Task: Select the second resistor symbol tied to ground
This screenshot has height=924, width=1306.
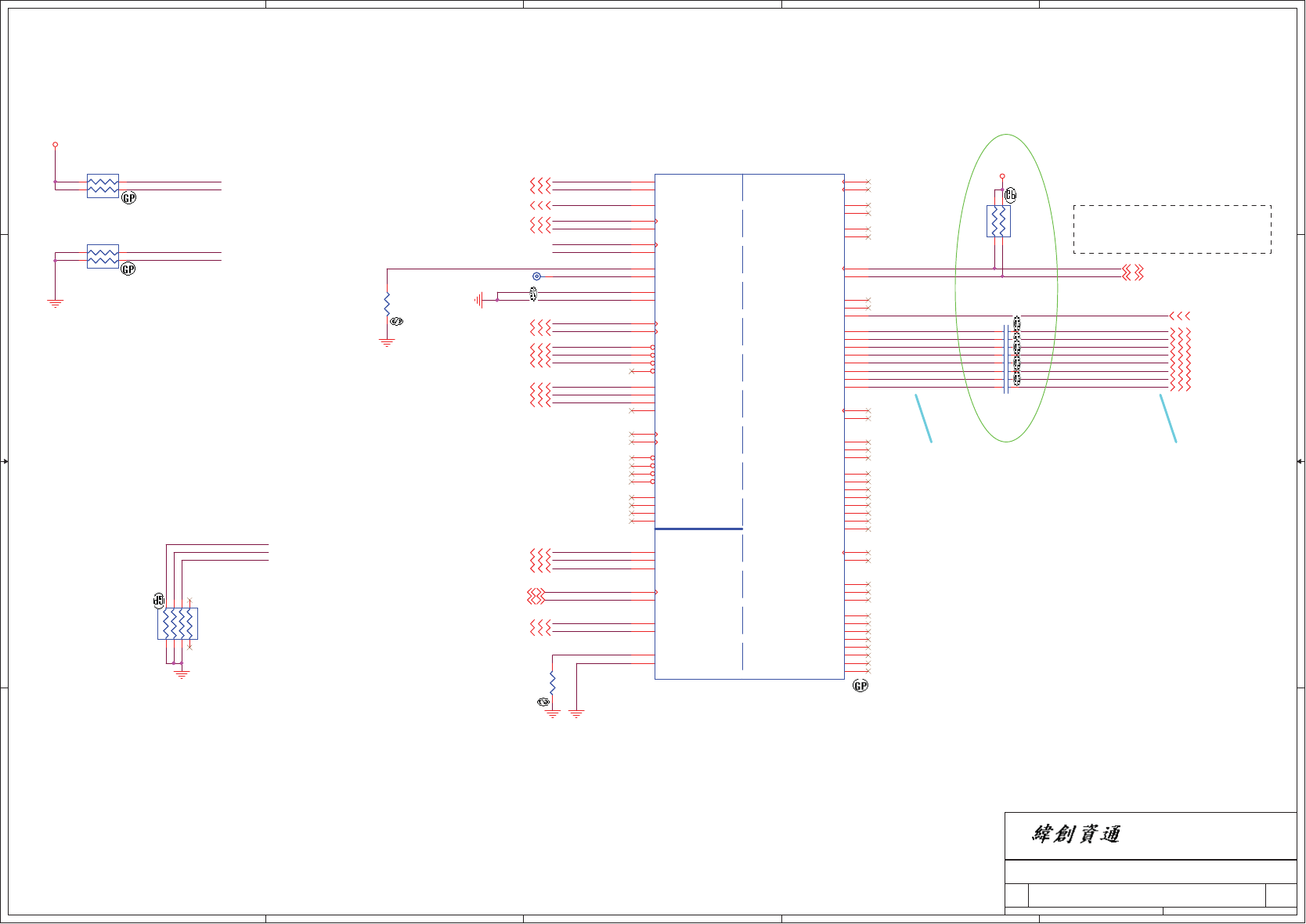Action: 103,257
